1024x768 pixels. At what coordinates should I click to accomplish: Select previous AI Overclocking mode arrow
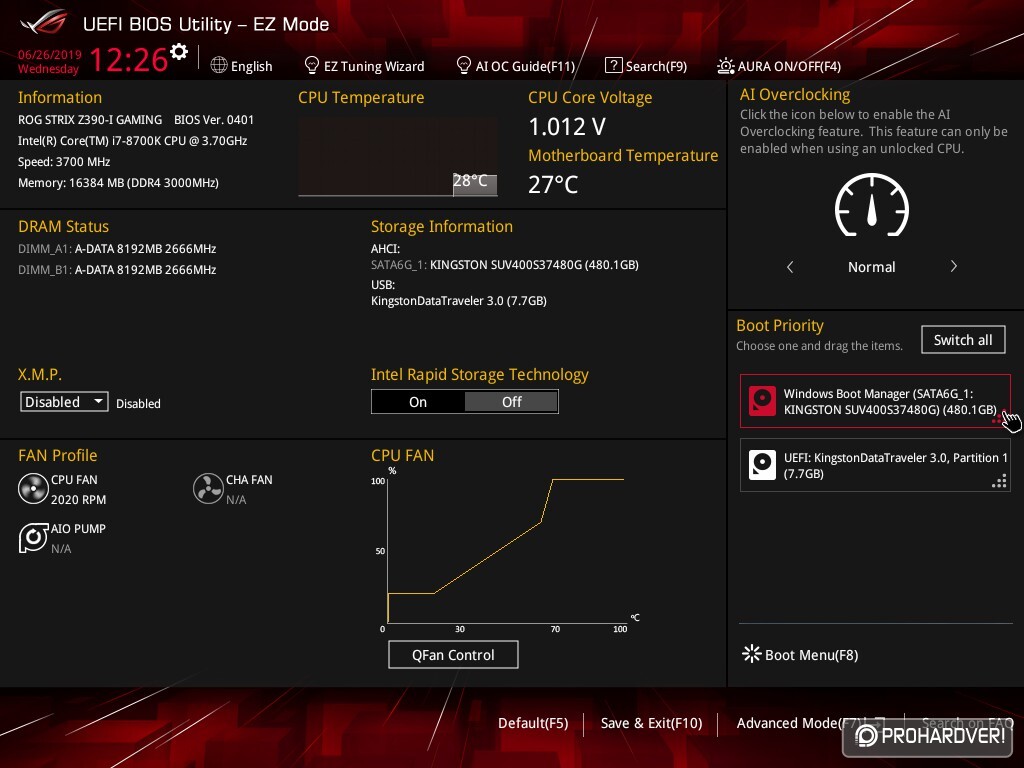pyautogui.click(x=790, y=266)
